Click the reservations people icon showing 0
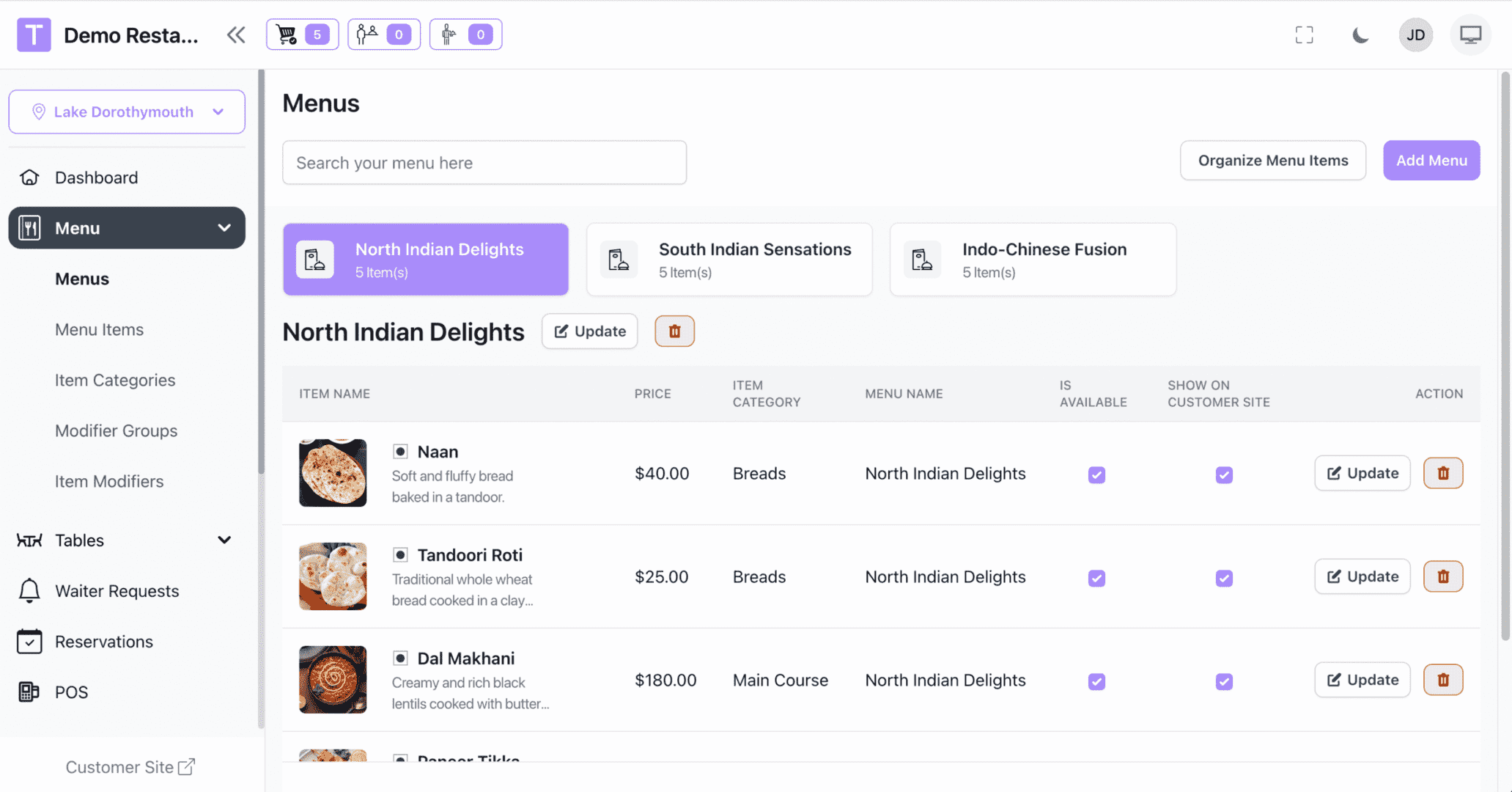1512x792 pixels. pos(383,34)
